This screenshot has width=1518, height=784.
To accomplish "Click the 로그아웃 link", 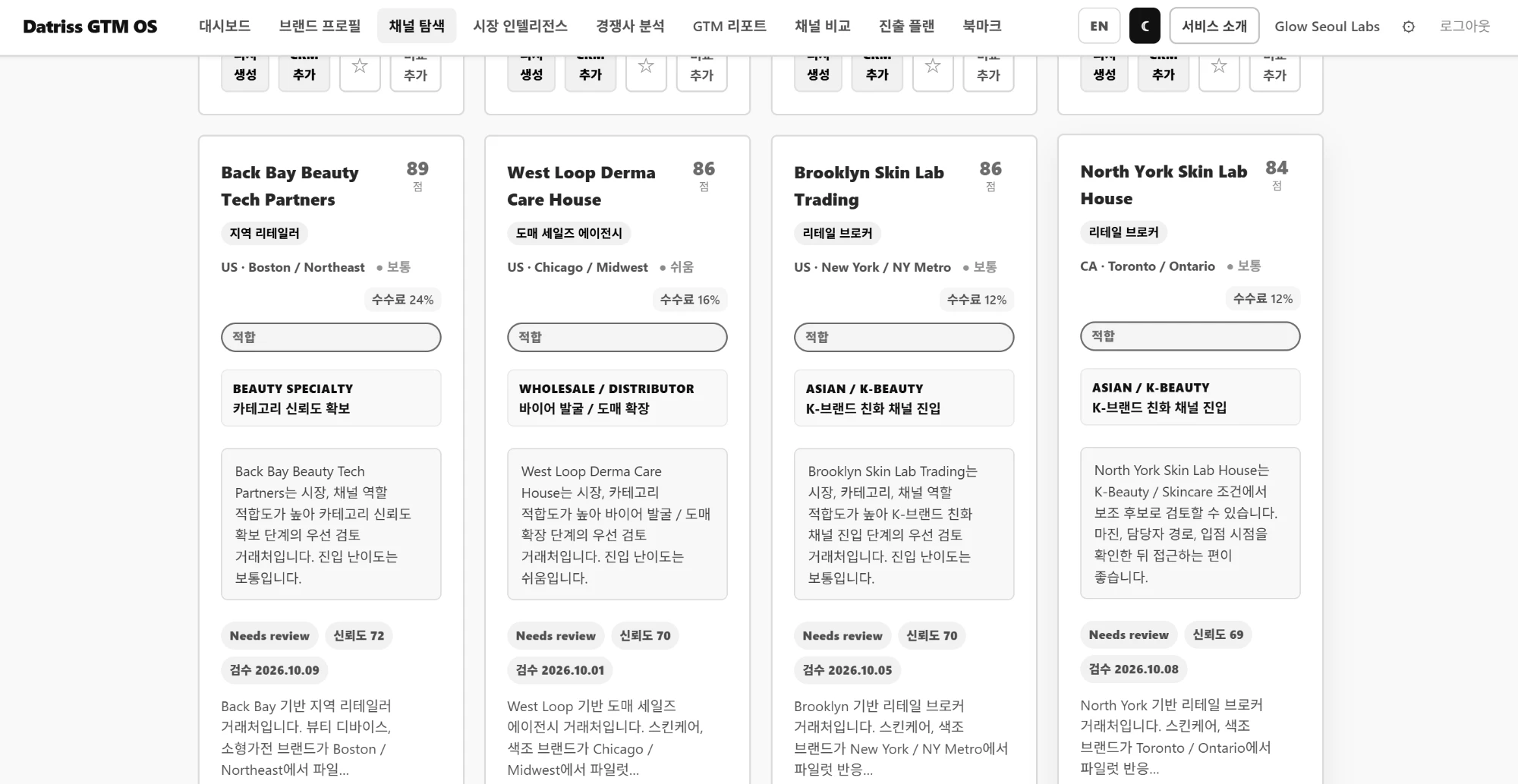I will click(1465, 26).
